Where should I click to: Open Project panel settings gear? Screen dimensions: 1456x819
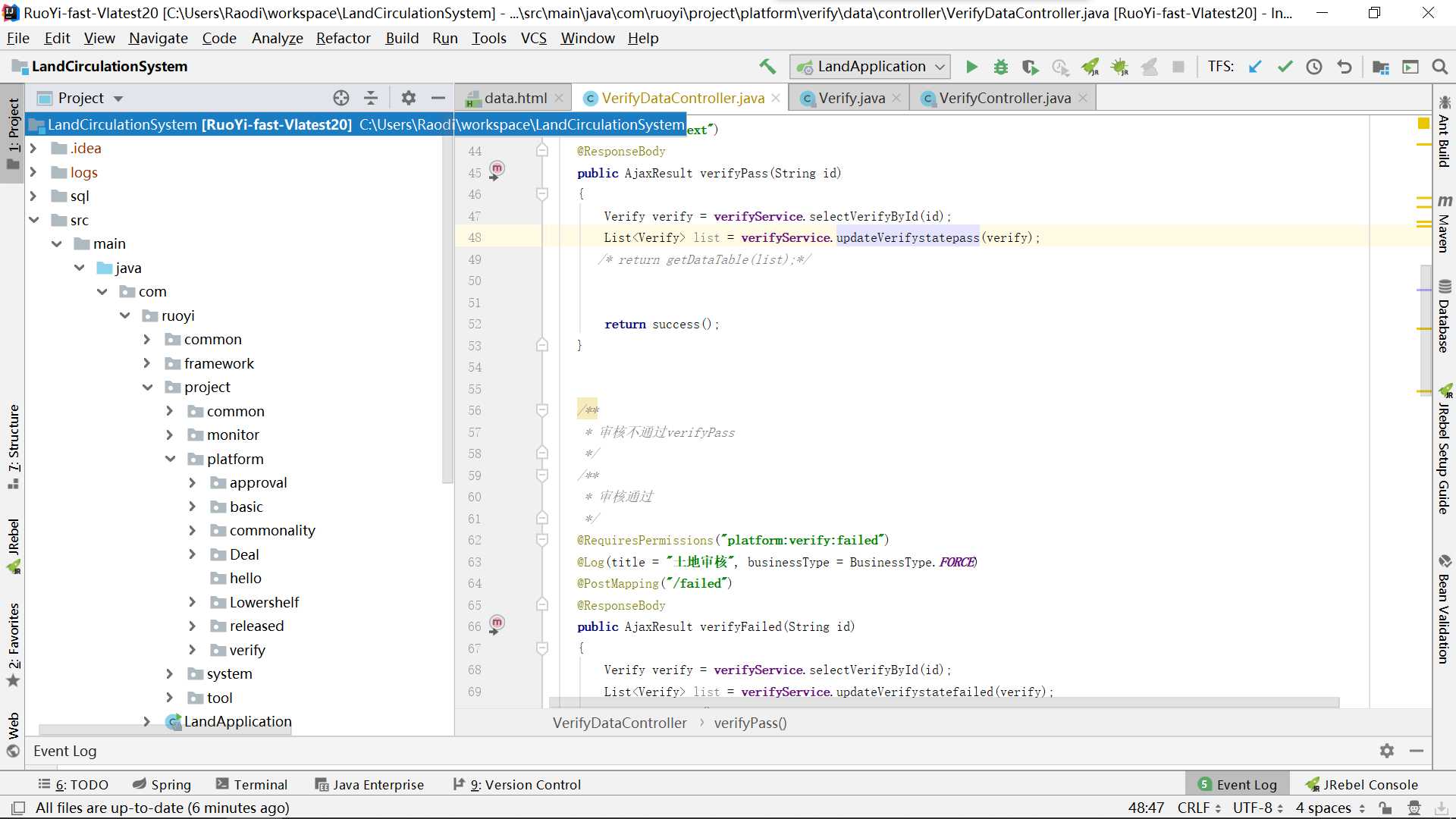(x=409, y=98)
